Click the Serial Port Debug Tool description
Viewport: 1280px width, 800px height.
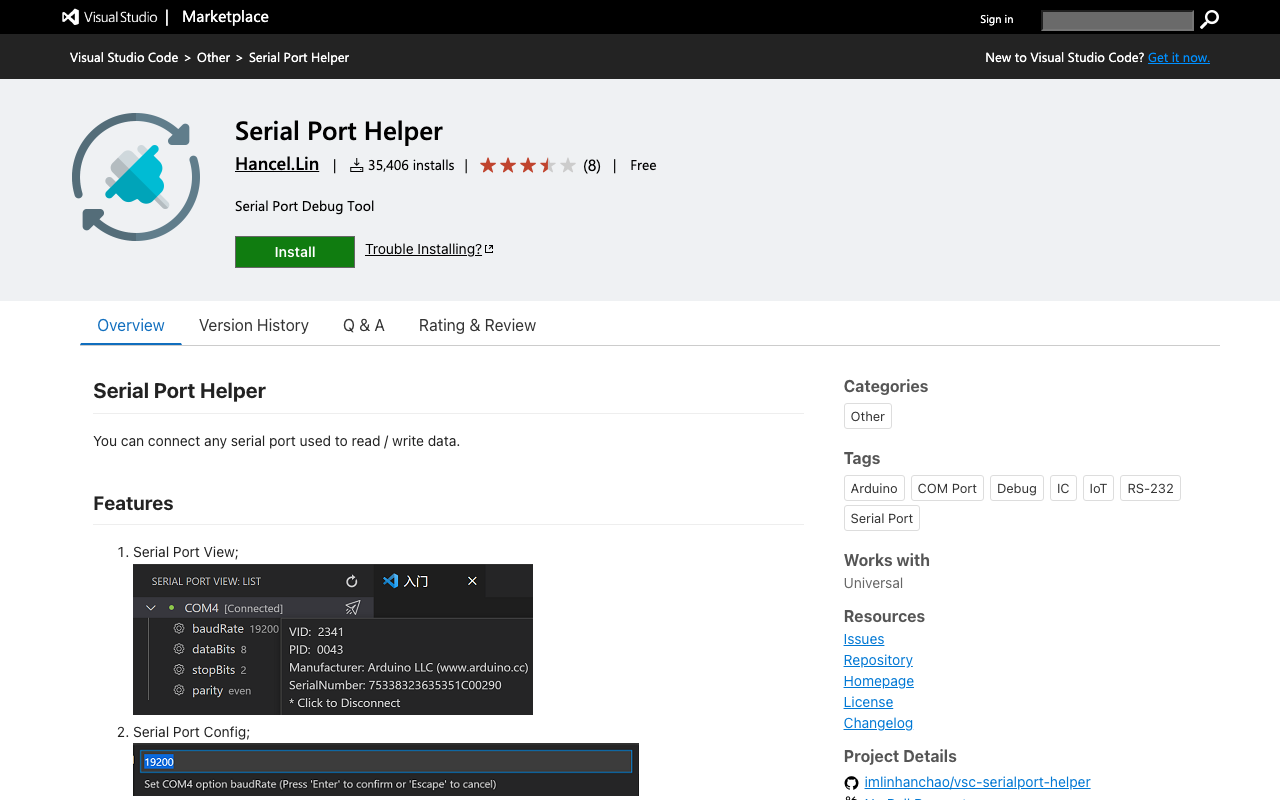click(x=305, y=206)
